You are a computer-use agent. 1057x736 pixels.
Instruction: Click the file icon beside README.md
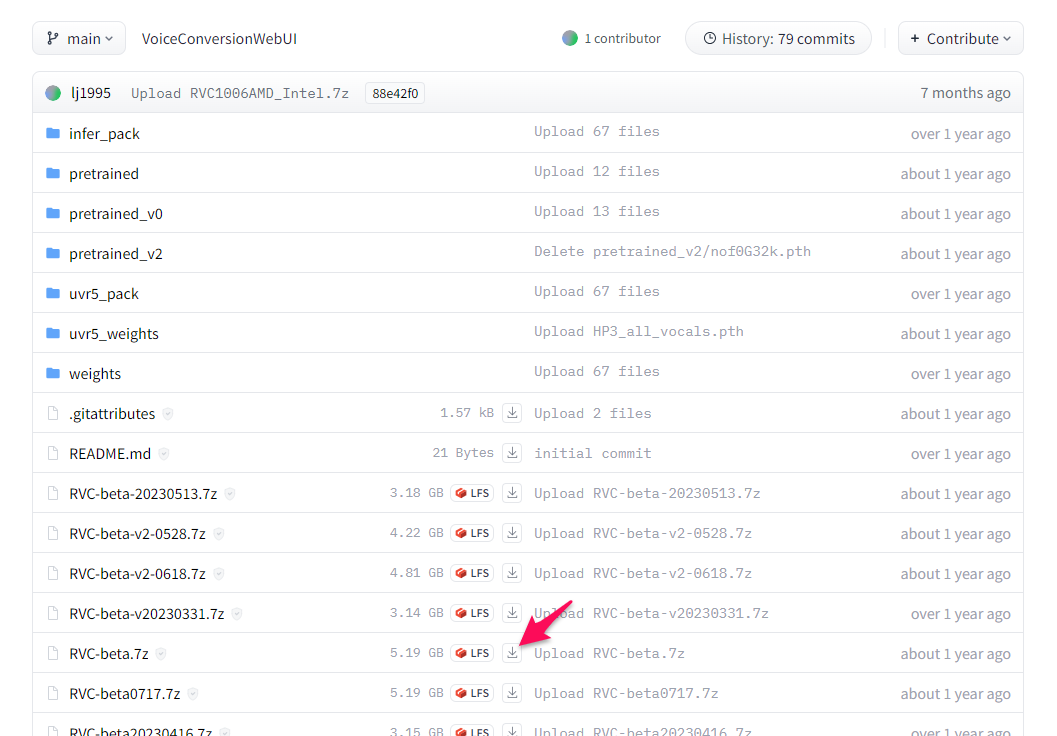tap(53, 453)
